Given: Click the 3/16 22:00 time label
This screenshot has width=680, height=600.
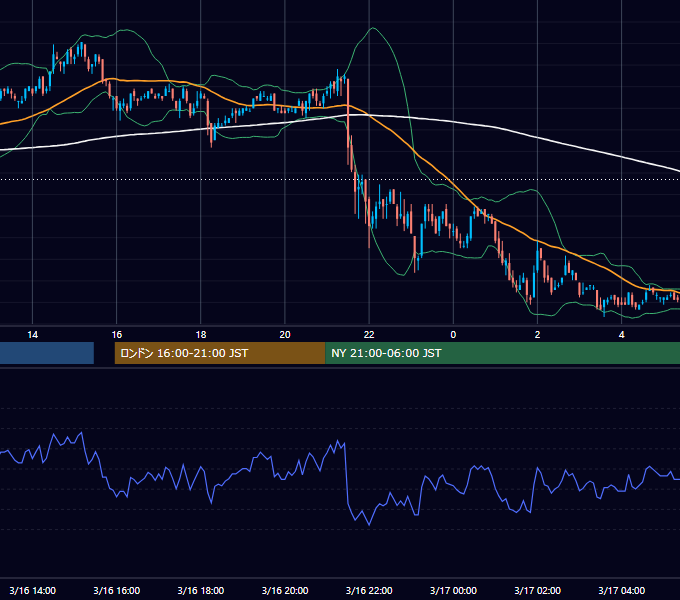Looking at the screenshot, I should point(369,590).
